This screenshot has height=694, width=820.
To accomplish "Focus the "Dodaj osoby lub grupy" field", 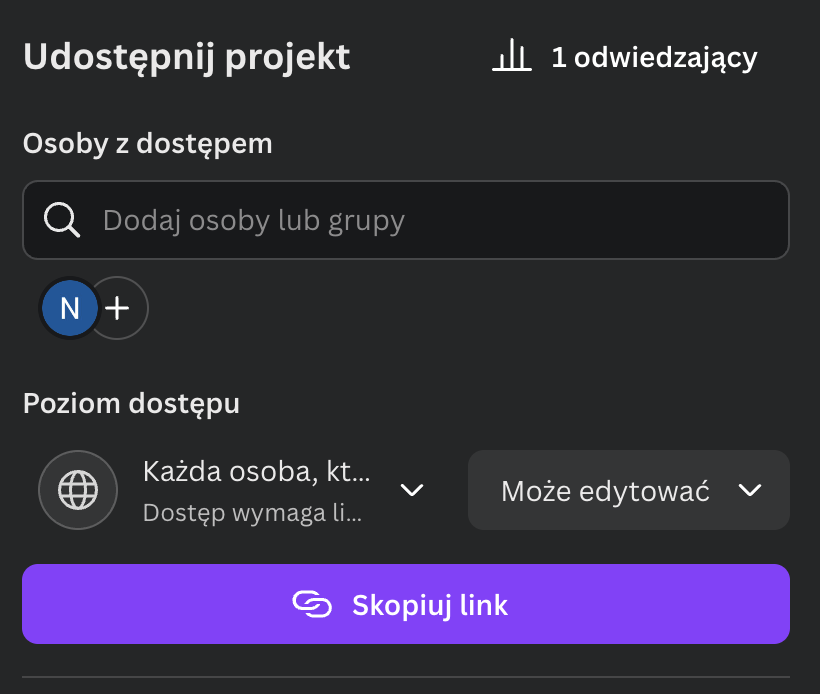I will pos(430,220).
